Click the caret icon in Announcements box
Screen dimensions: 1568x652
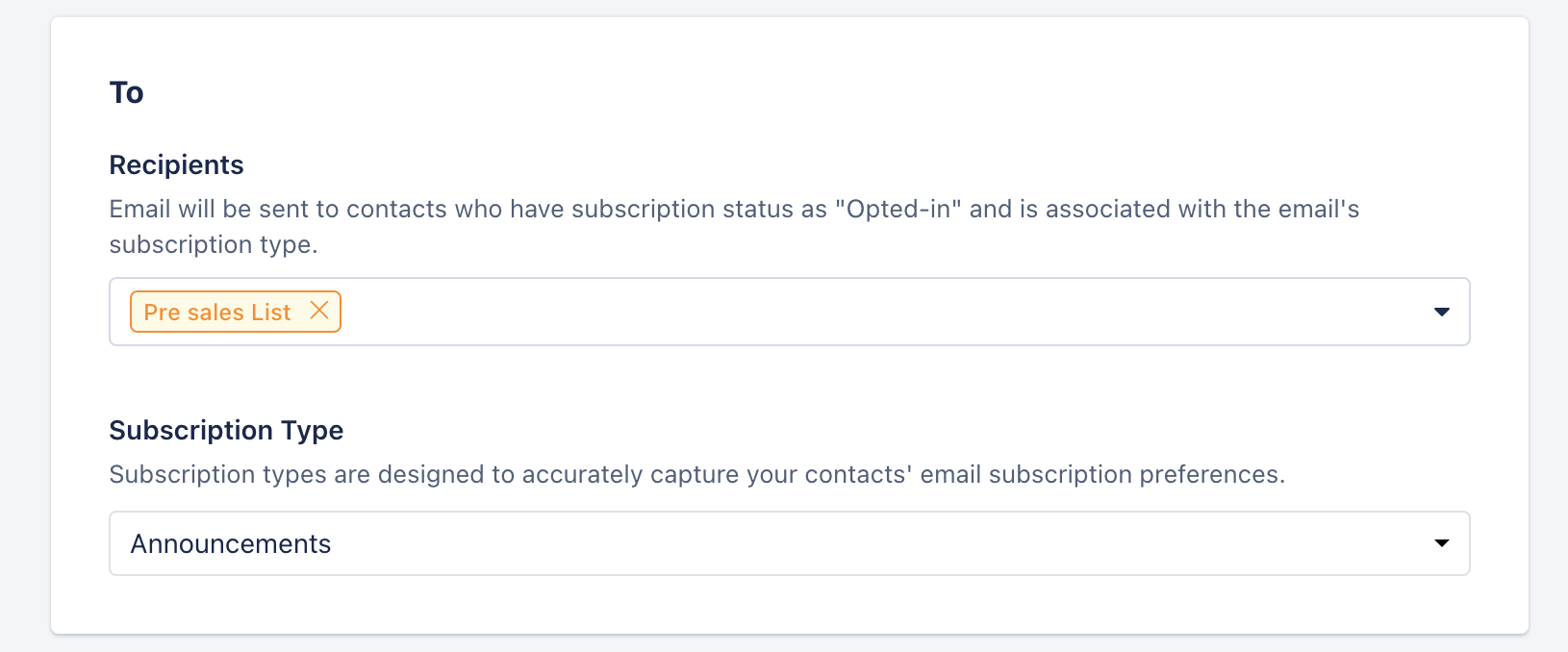pos(1441,543)
